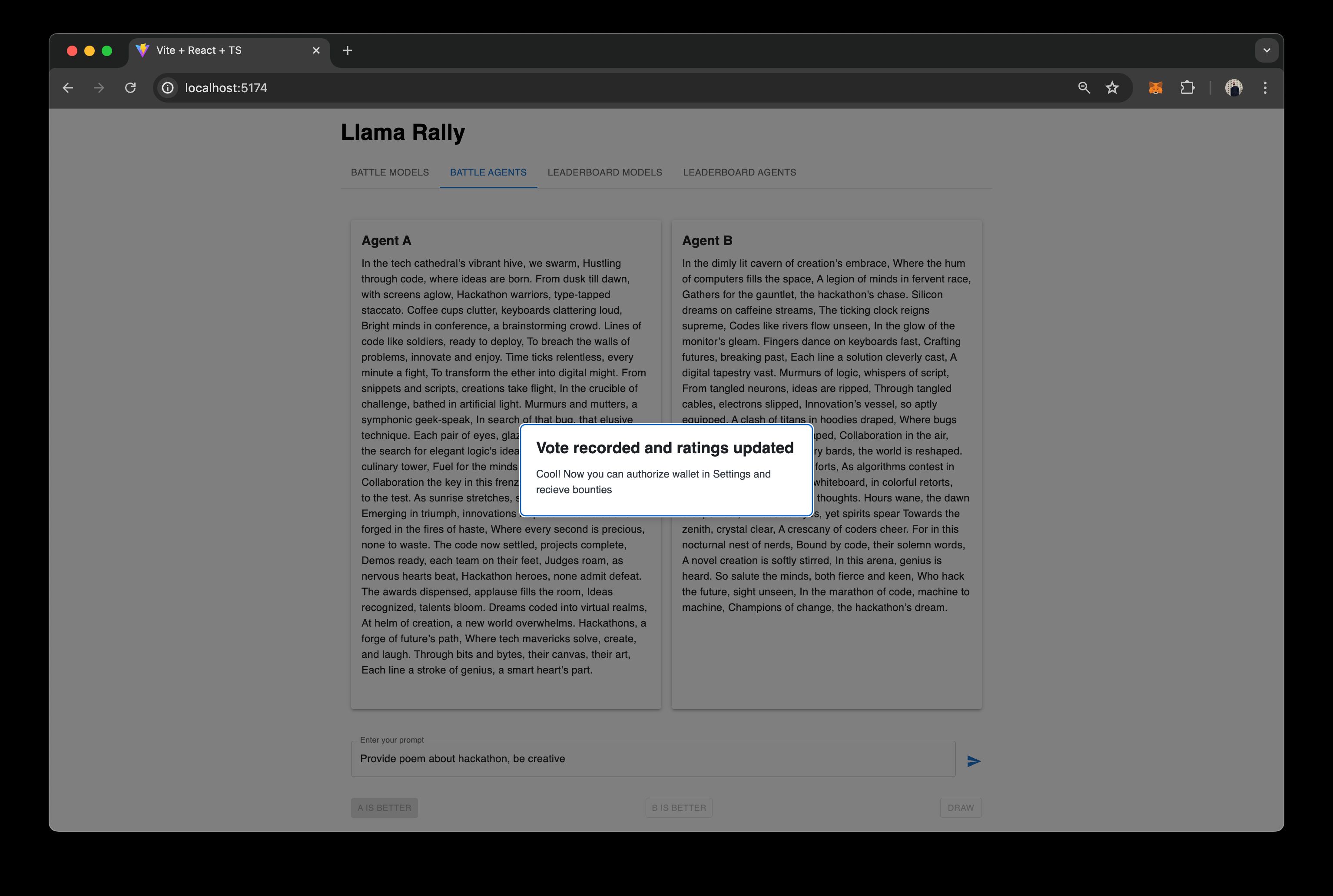Click the B IS BETTER button
This screenshot has width=1333, height=896.
[679, 807]
